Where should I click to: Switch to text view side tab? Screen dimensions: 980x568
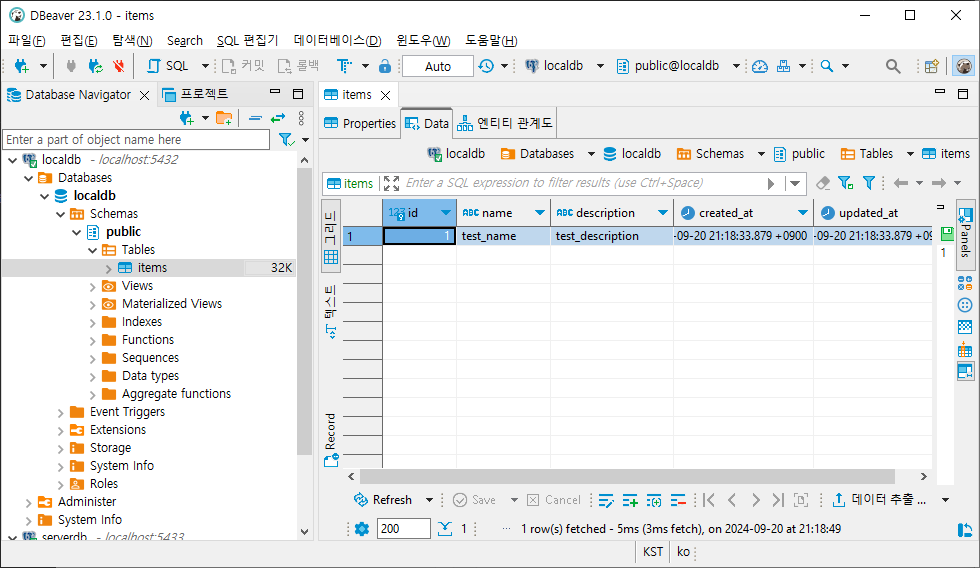click(331, 312)
